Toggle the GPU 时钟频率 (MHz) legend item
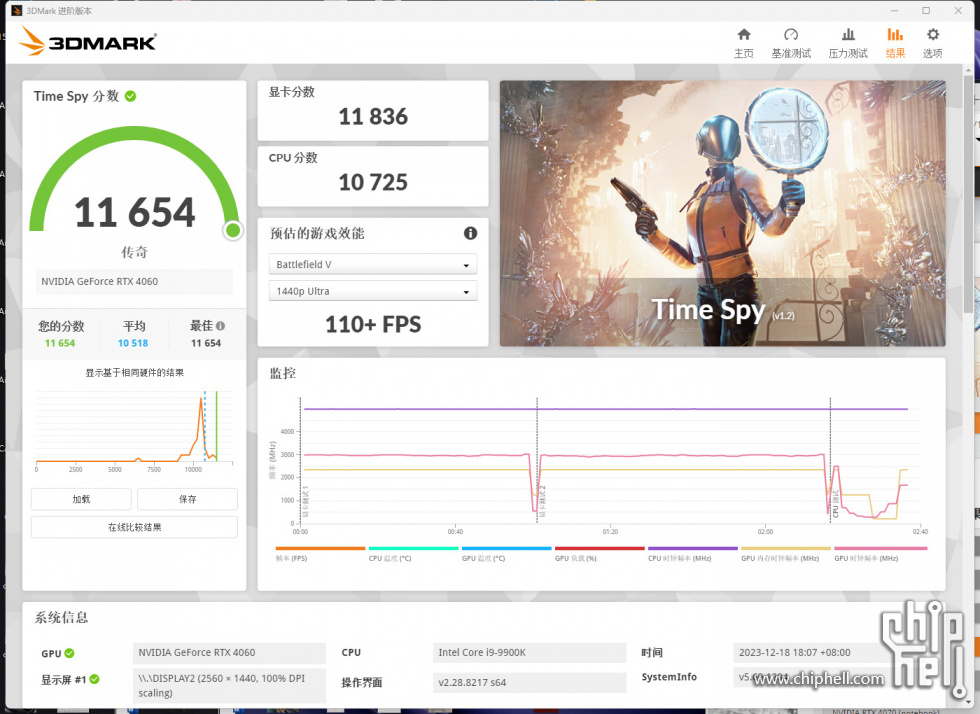 point(880,554)
